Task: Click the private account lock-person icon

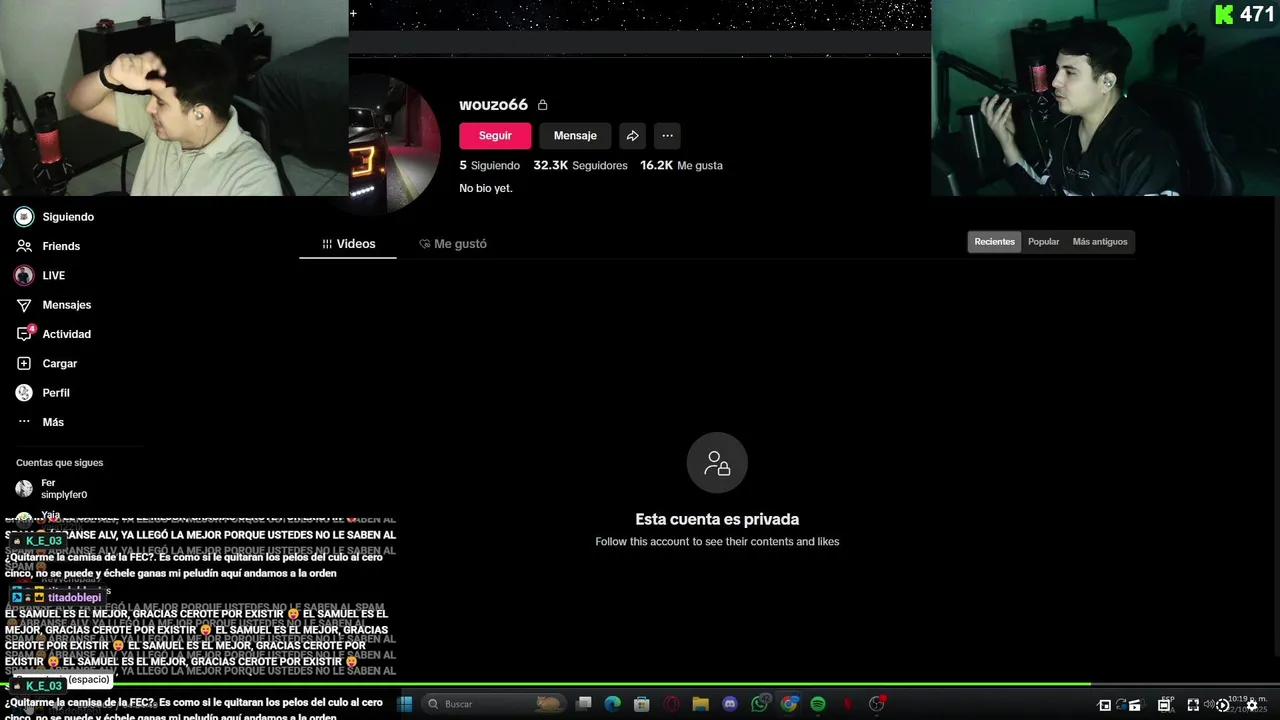Action: [717, 463]
